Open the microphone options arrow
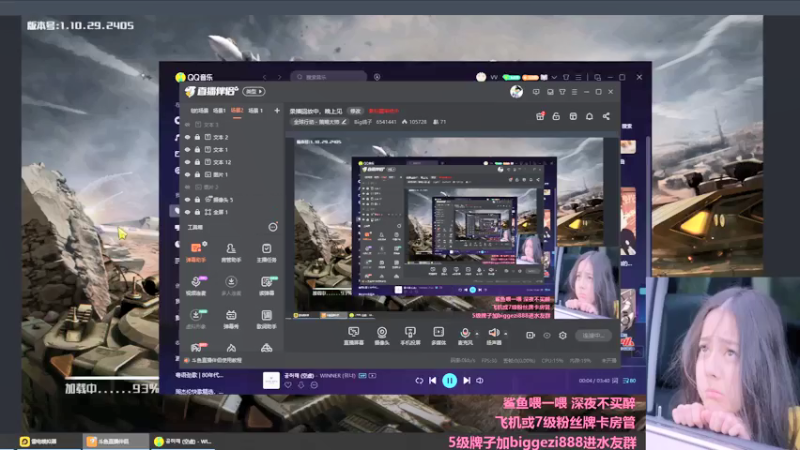800x450 pixels. coord(477,334)
